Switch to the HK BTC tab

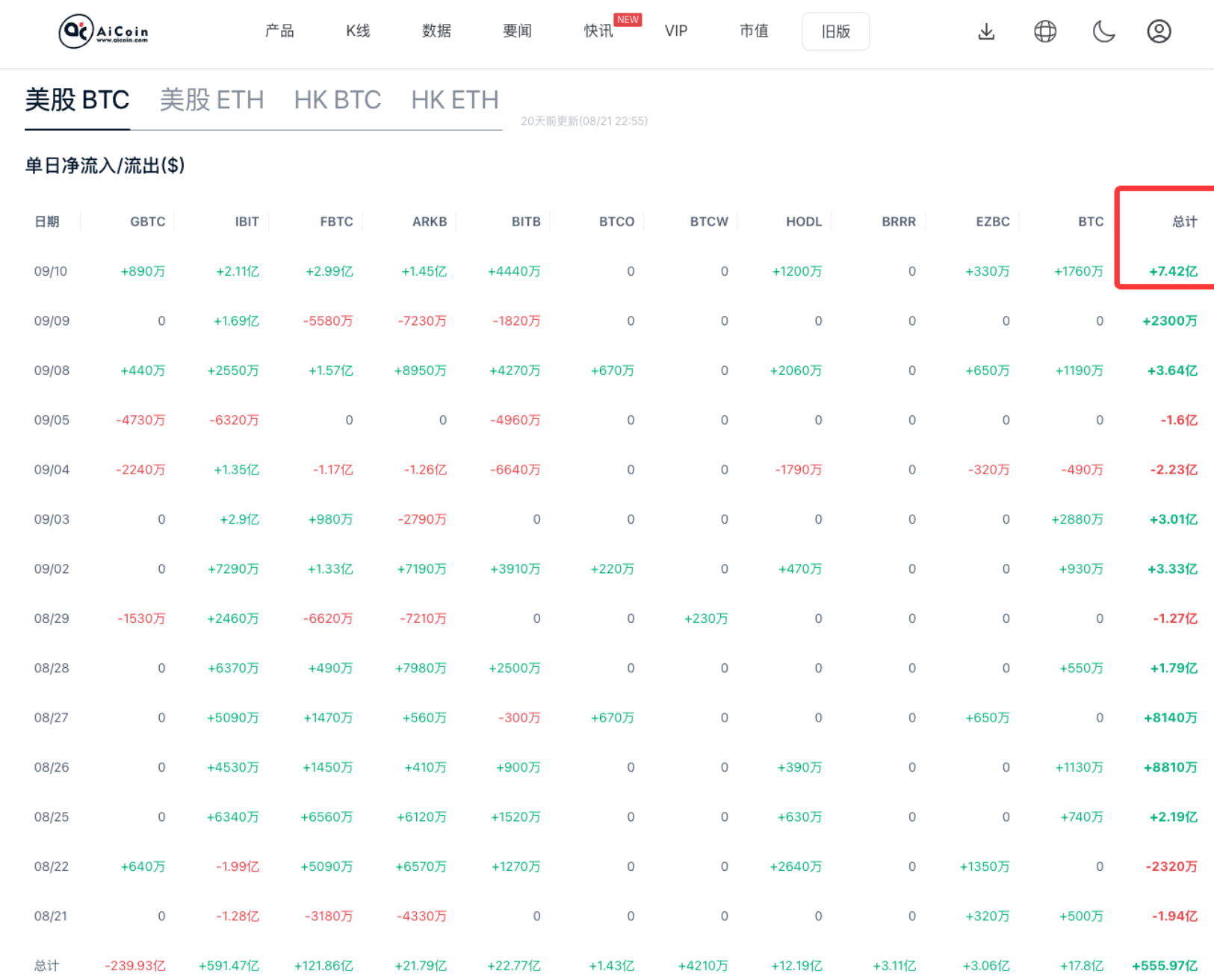[x=337, y=99]
